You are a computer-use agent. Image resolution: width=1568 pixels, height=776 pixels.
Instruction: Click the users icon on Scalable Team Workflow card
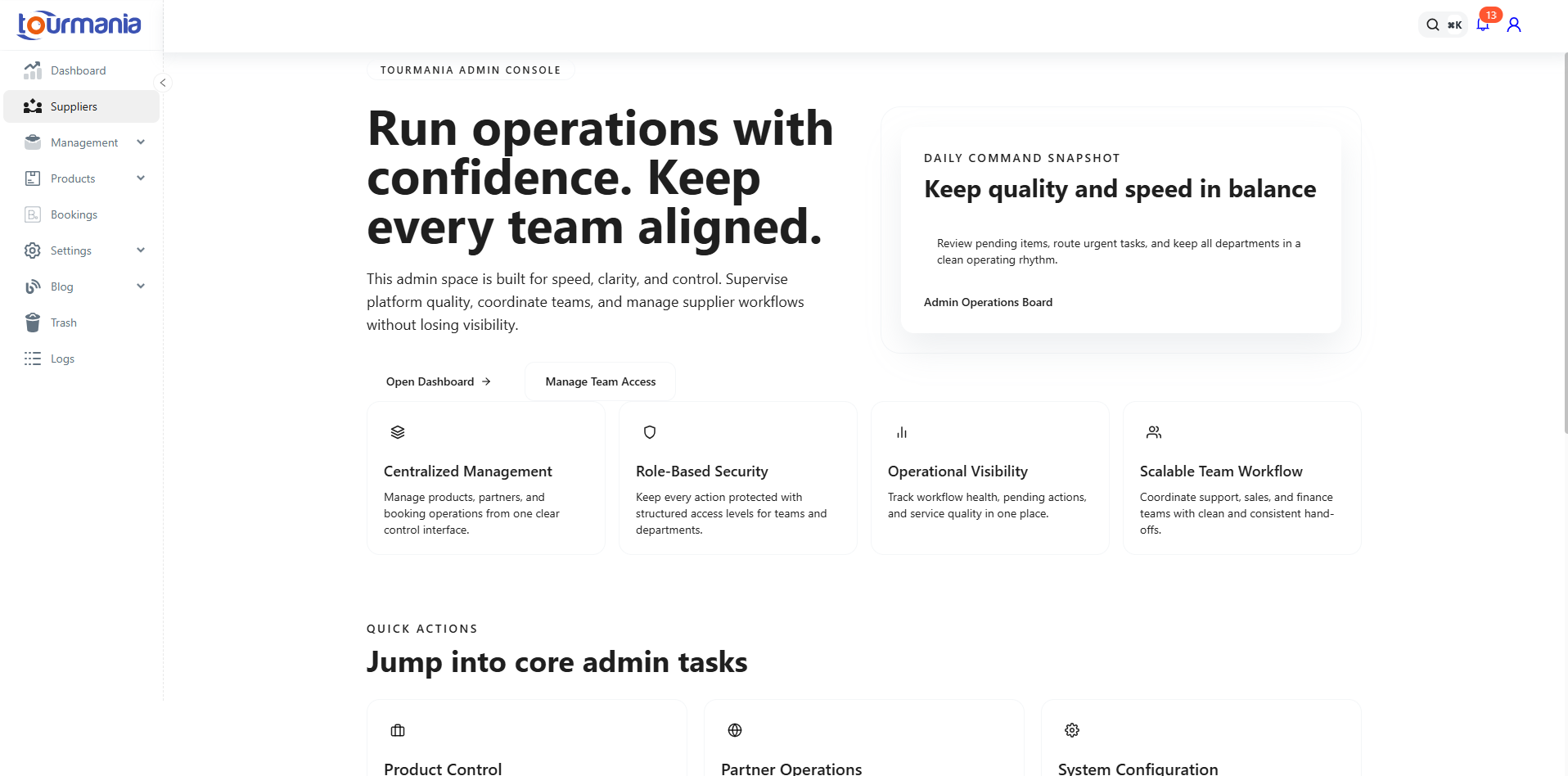pyautogui.click(x=1154, y=432)
